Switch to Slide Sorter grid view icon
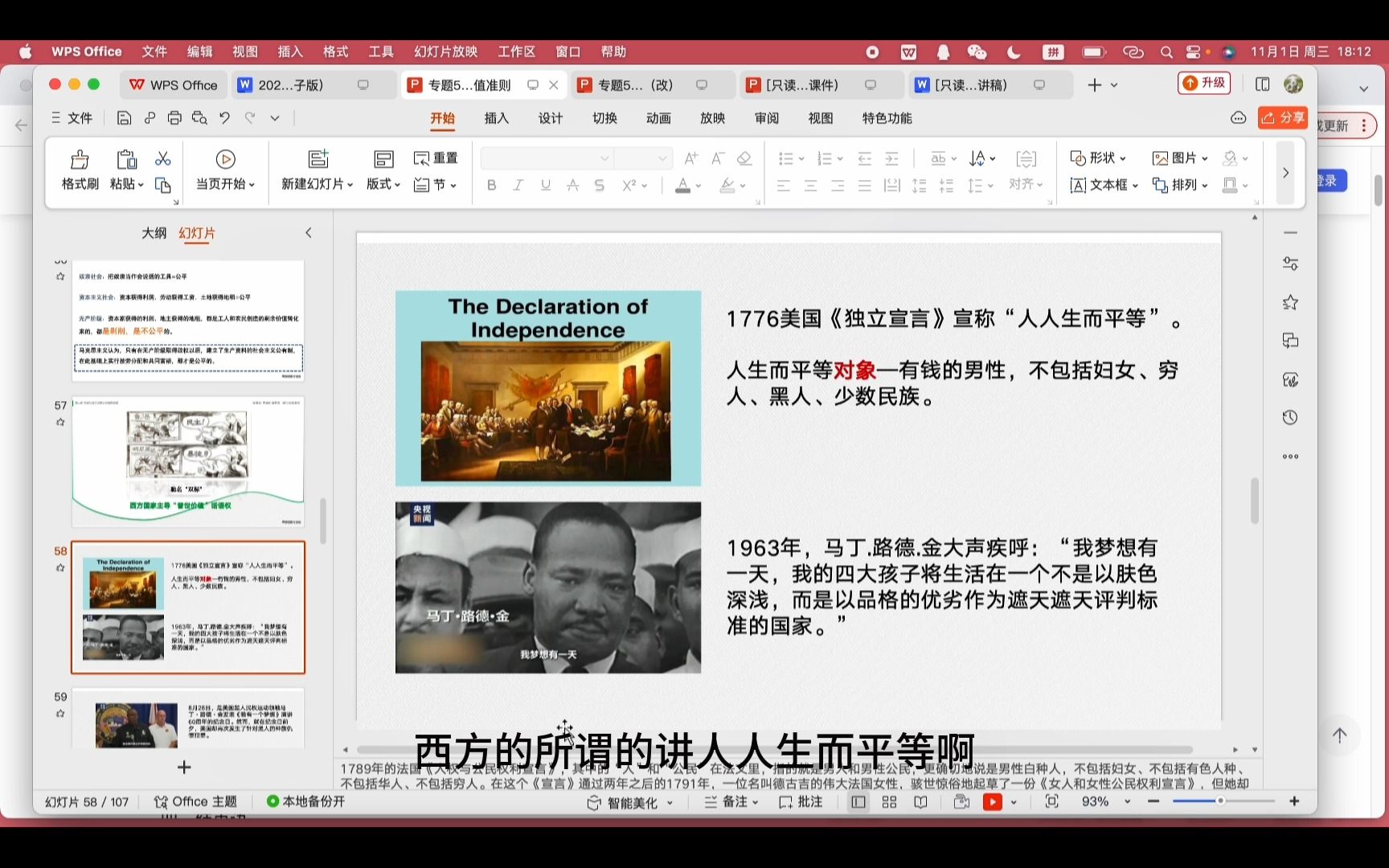1389x868 pixels. [x=889, y=802]
